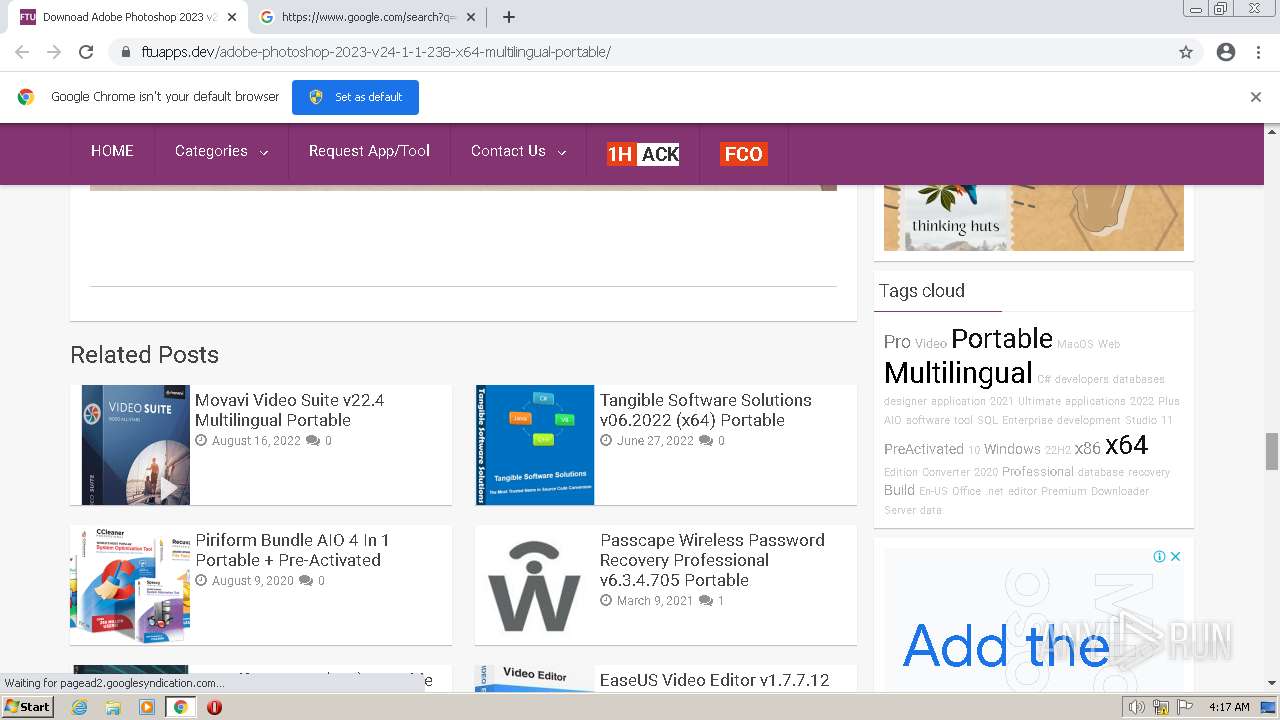
Task: Bookmark this page with the star icon
Action: tap(1186, 52)
